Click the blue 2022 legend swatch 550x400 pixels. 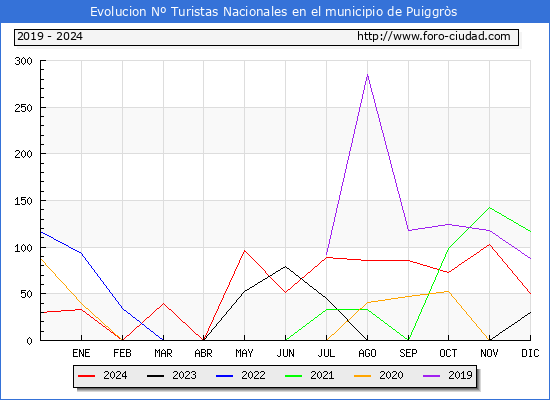(x=224, y=376)
